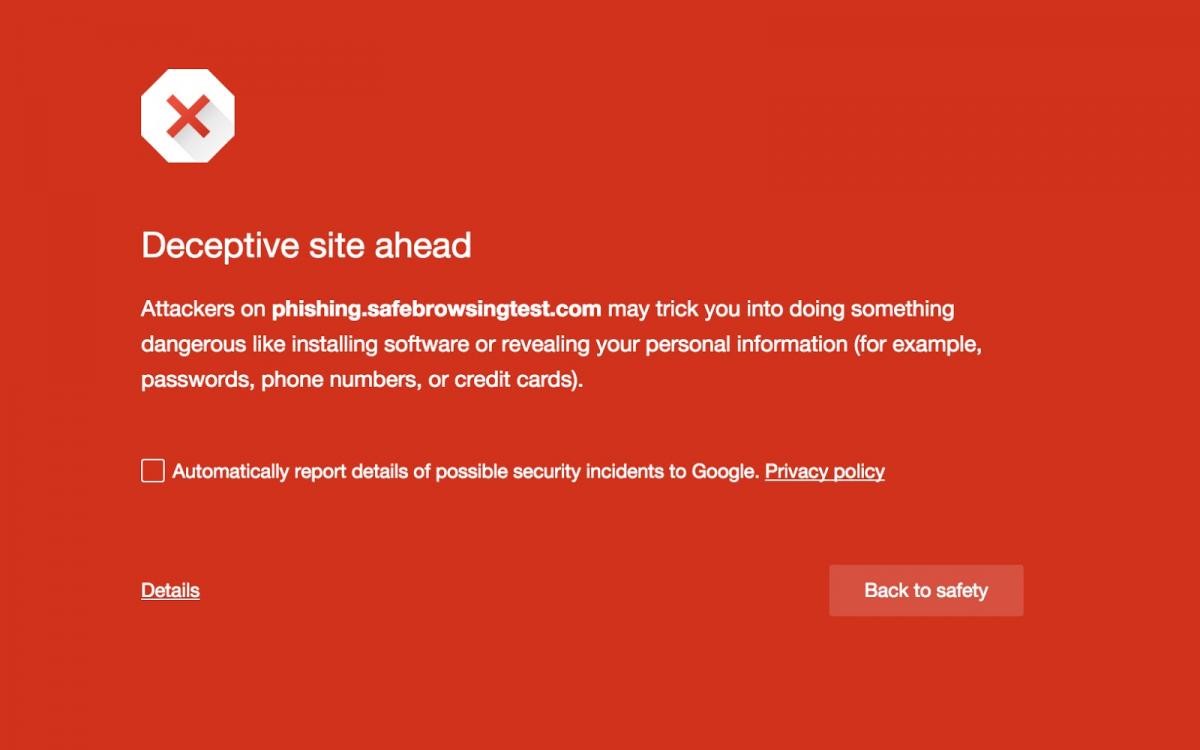Follow the underlined Privacy policy hyperlink

pos(825,470)
